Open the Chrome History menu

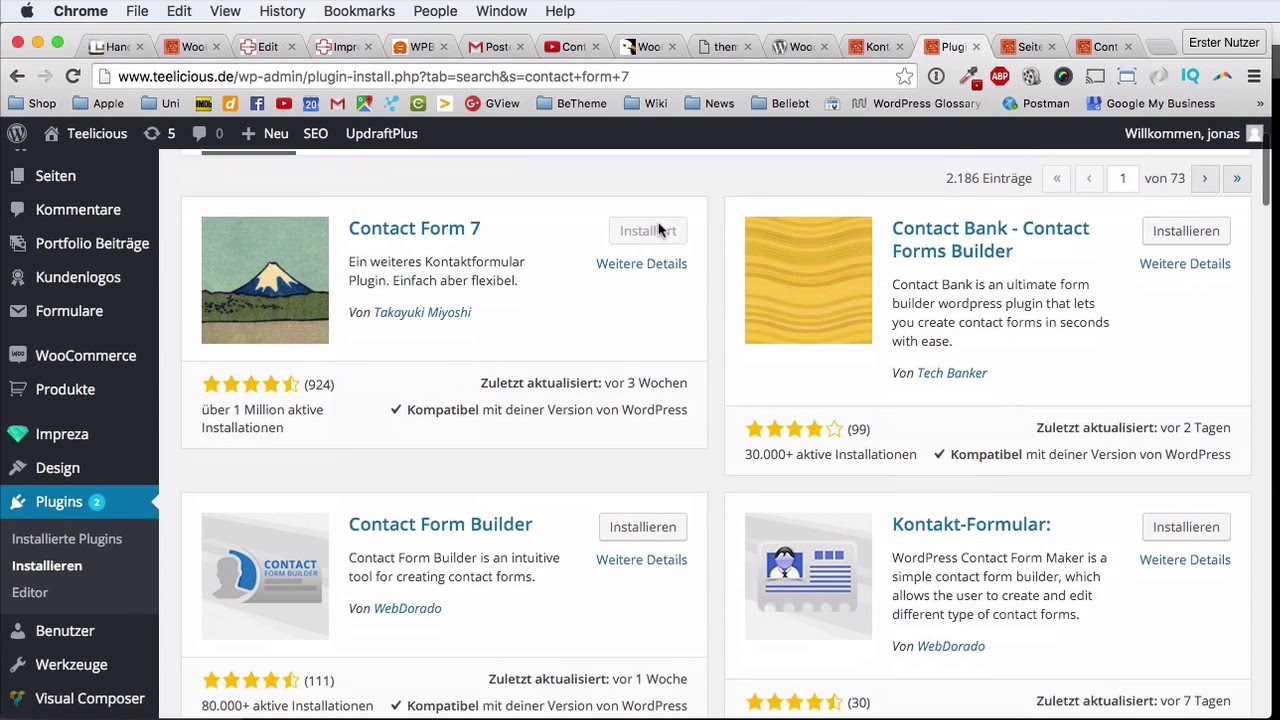pyautogui.click(x=282, y=11)
